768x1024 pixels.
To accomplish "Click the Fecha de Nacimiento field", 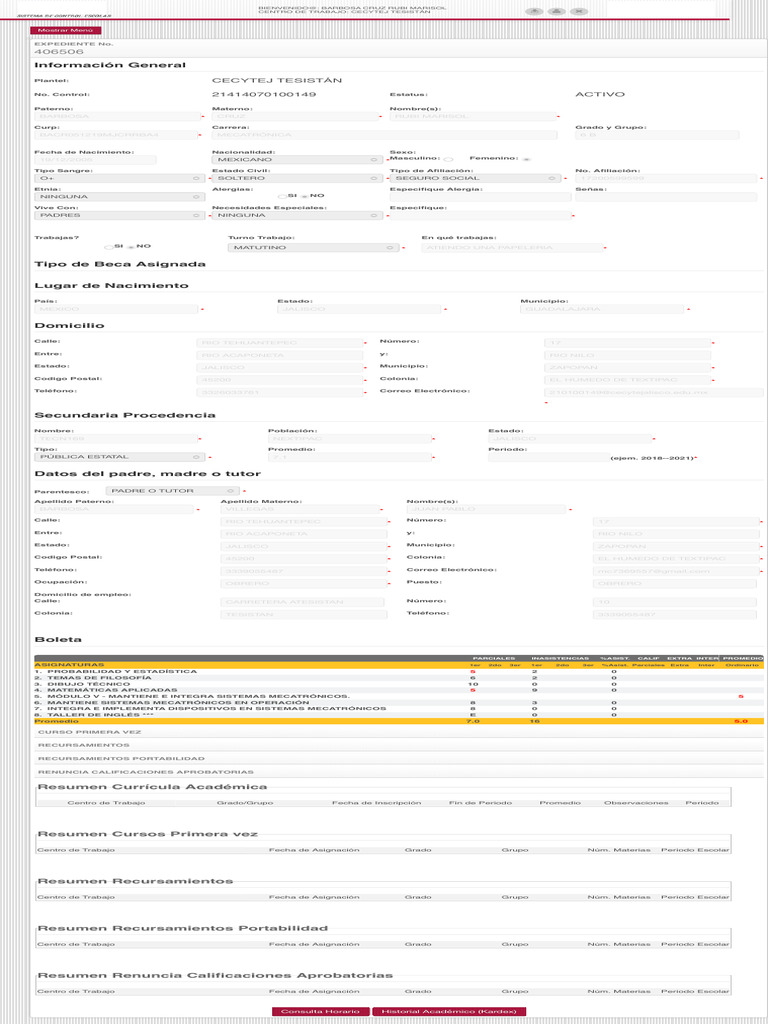I will 95,159.
